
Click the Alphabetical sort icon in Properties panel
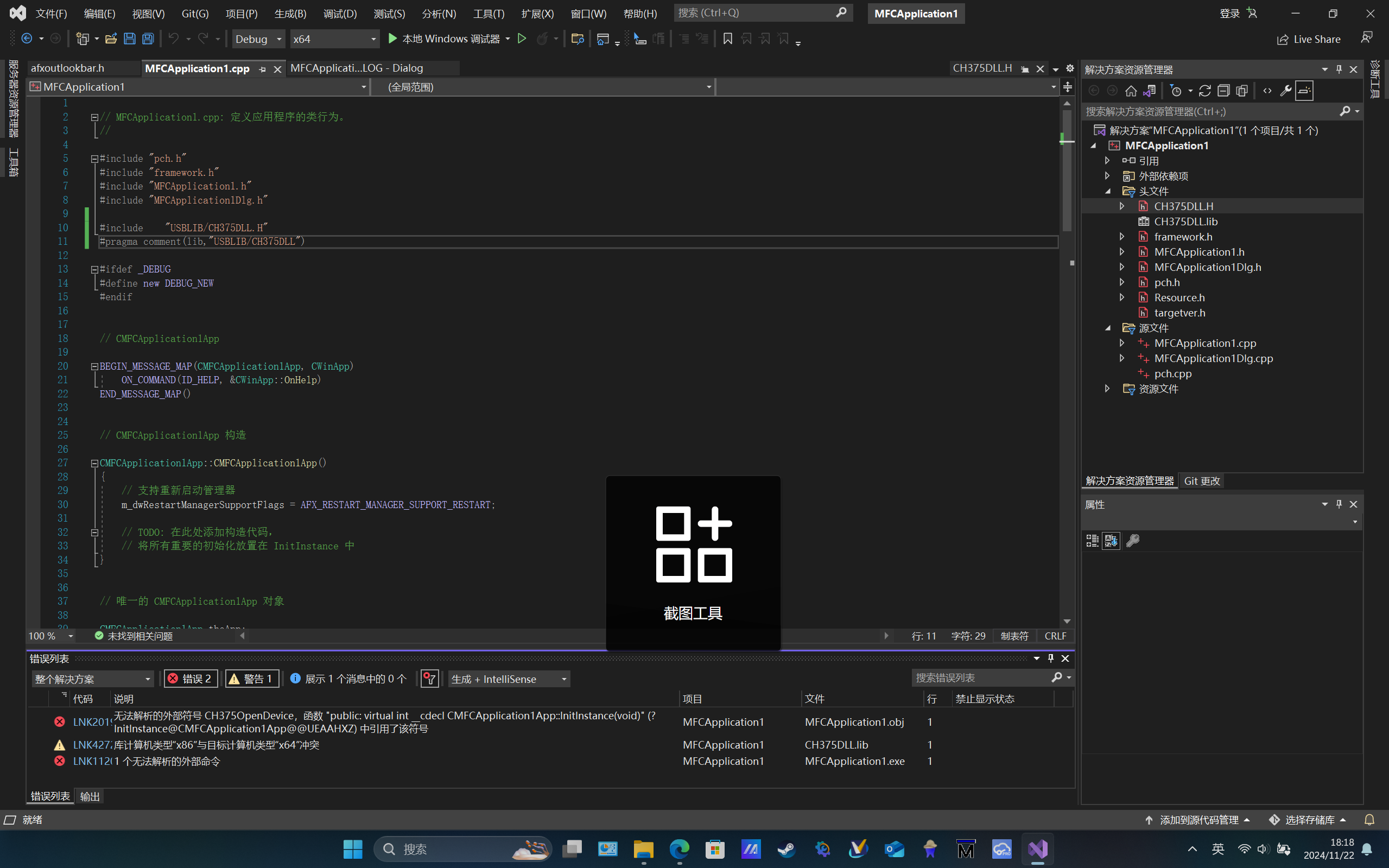[x=1111, y=540]
